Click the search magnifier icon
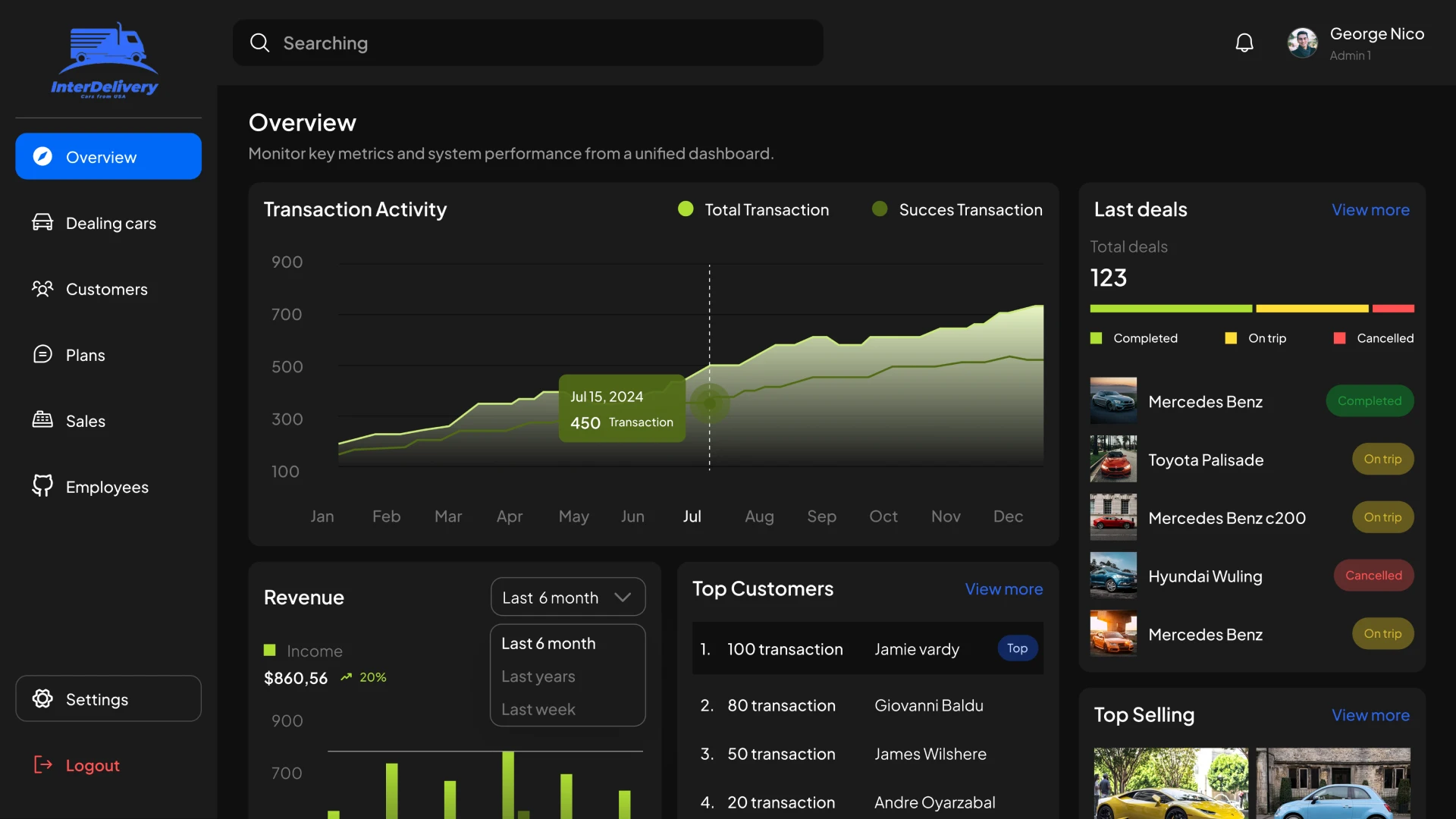The width and height of the screenshot is (1456, 819). coord(259,43)
